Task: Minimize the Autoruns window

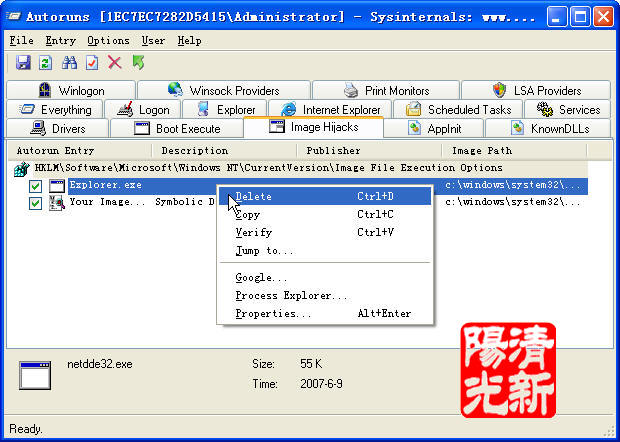Action: tap(557, 17)
